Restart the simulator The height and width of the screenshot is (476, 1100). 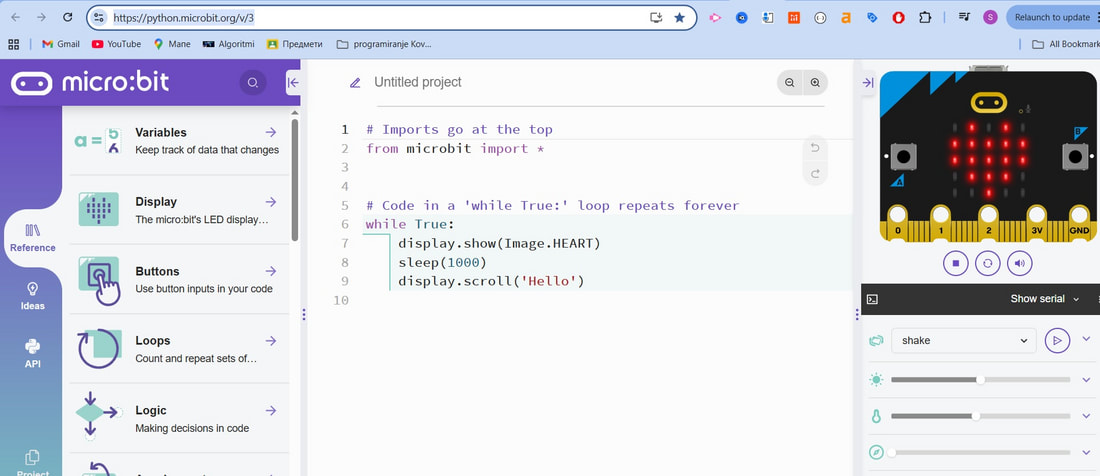(x=988, y=264)
